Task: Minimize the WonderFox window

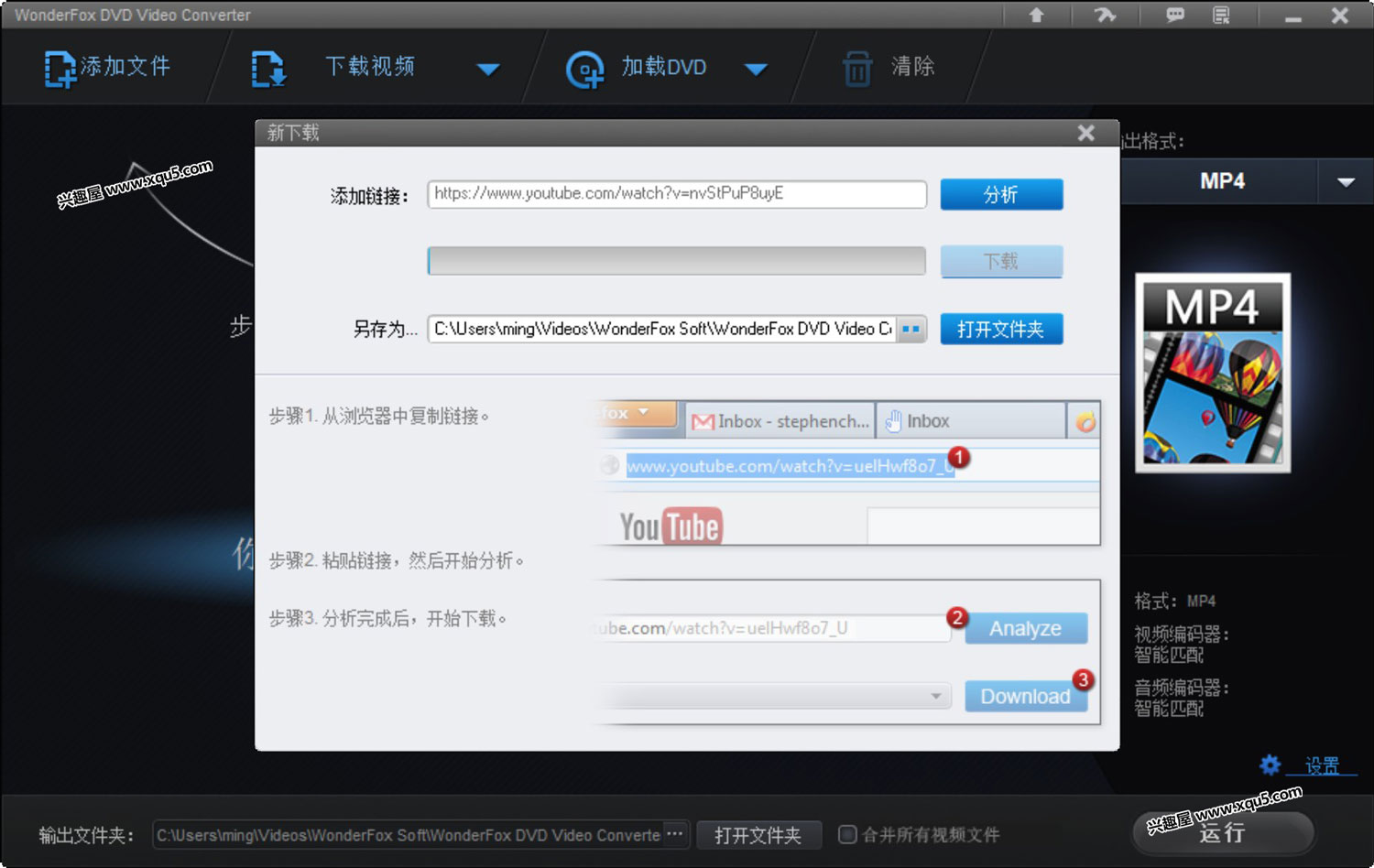Action: pyautogui.click(x=1293, y=17)
